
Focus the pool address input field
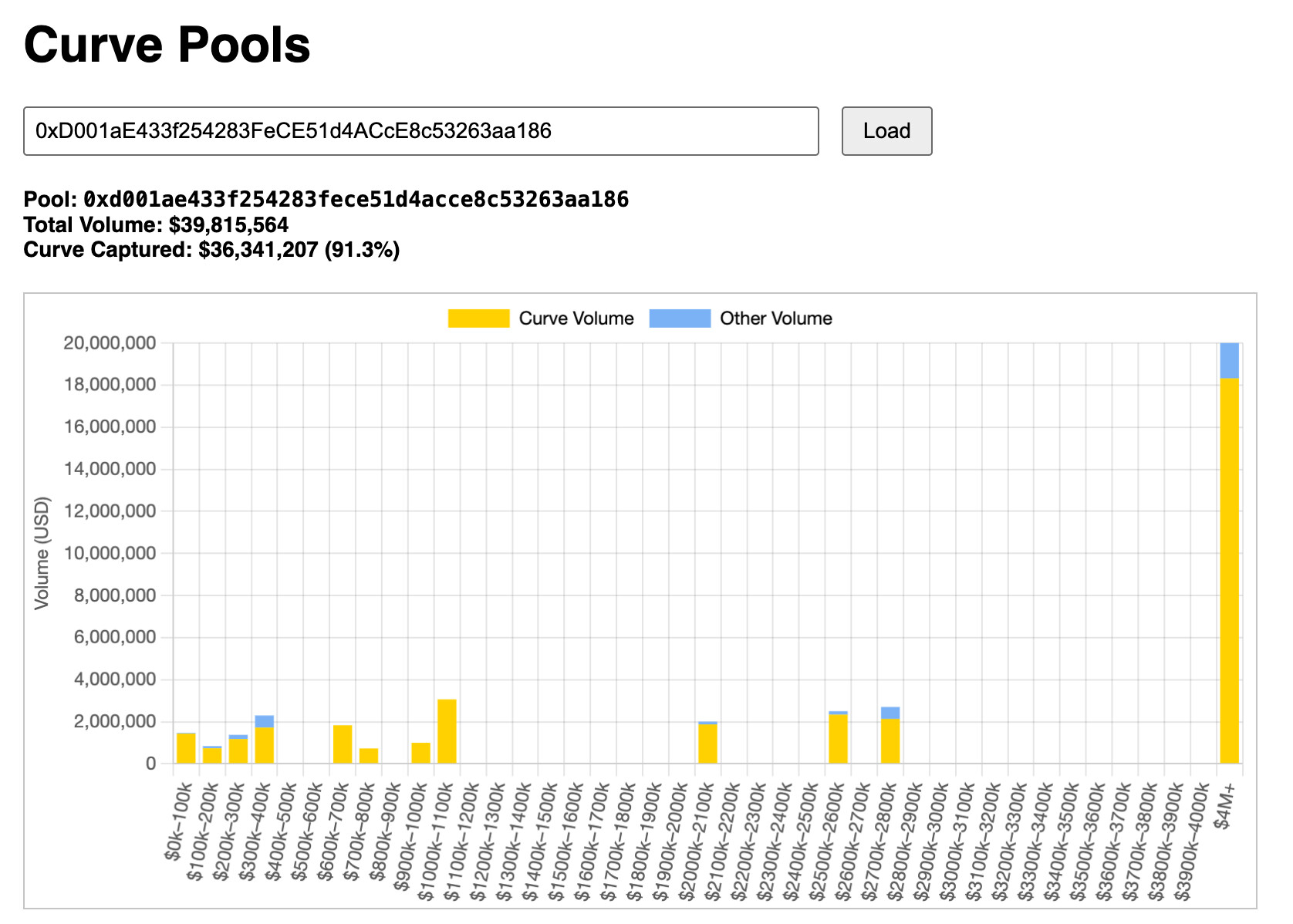coord(421,131)
